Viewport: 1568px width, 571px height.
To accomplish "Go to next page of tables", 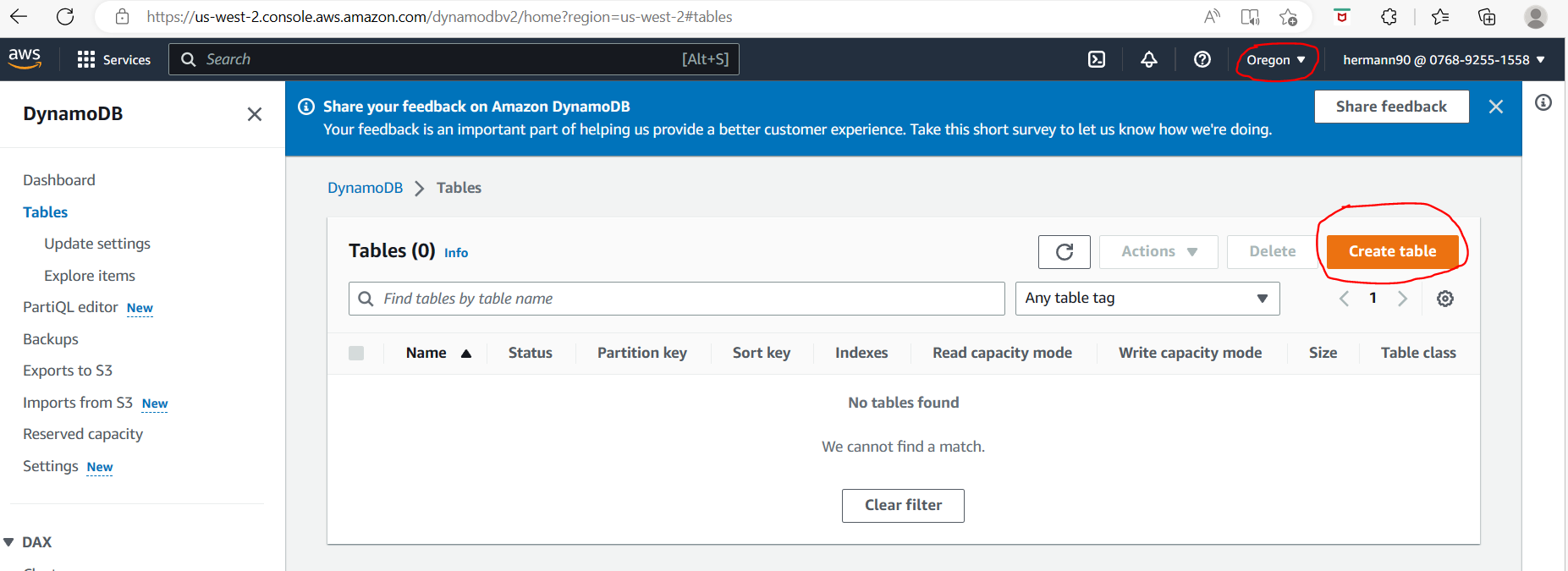I will [1402, 299].
